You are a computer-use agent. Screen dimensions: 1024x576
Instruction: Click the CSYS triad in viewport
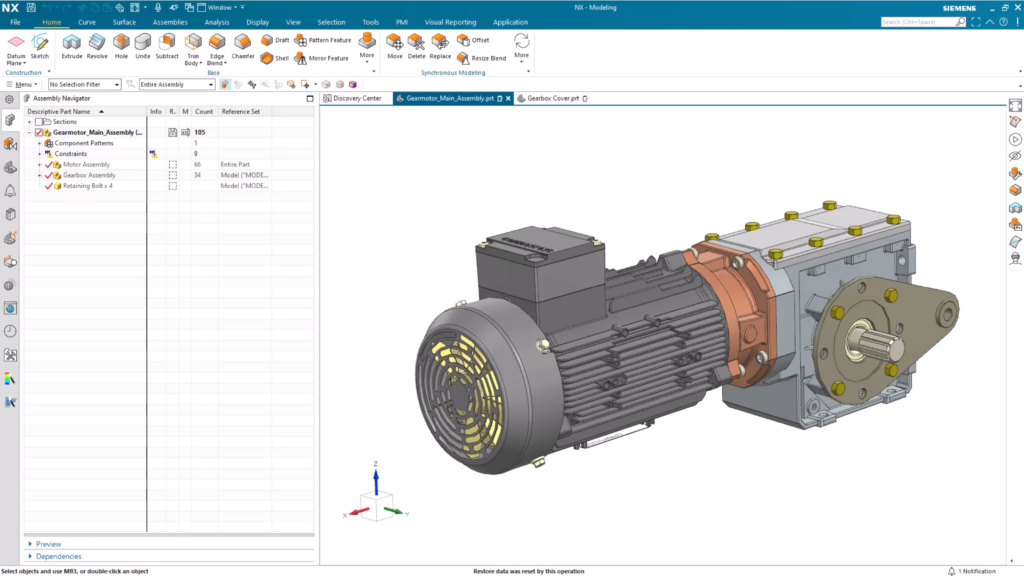pyautogui.click(x=376, y=493)
